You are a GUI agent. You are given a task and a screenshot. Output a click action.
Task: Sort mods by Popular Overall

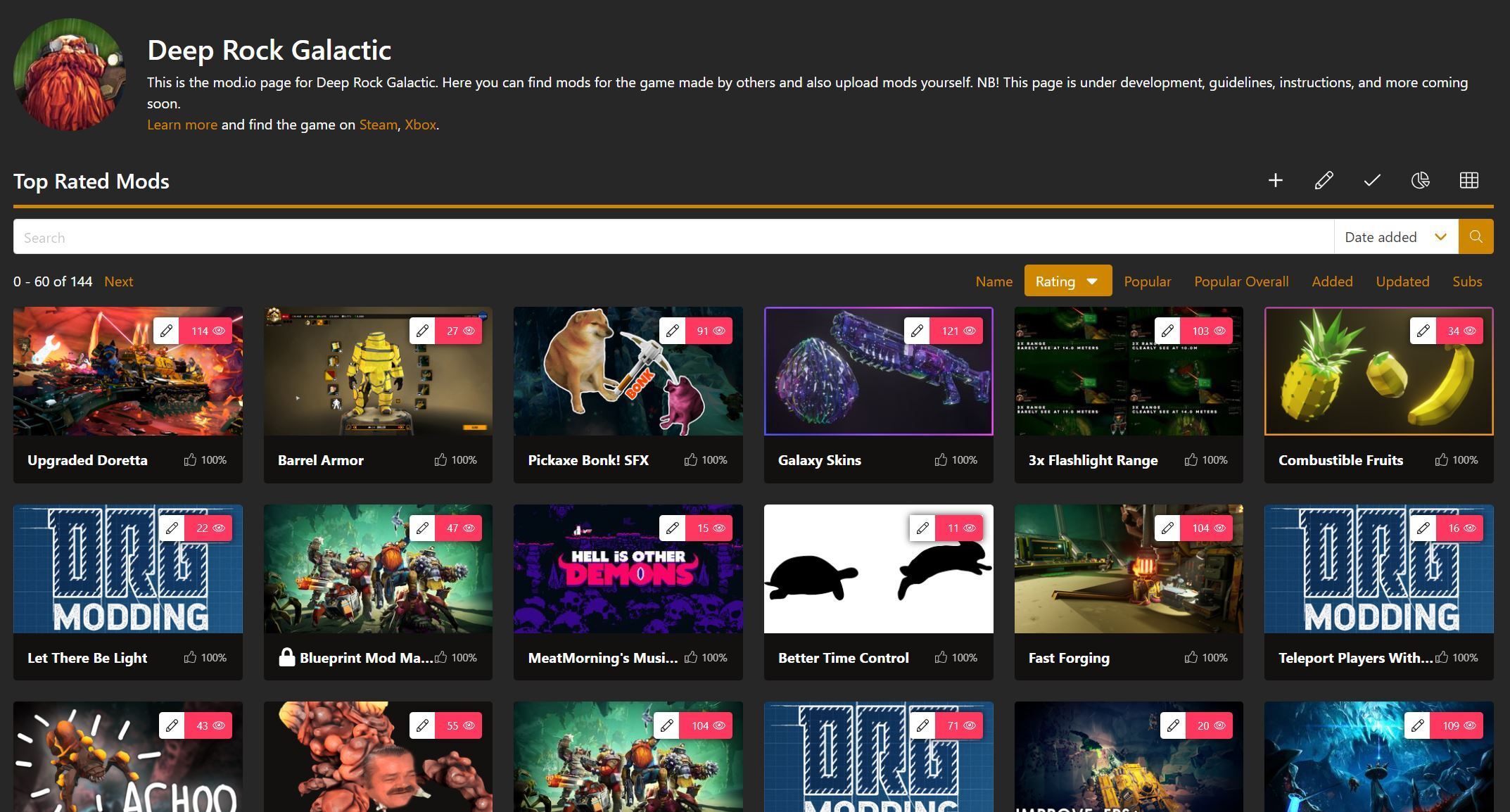click(x=1241, y=281)
